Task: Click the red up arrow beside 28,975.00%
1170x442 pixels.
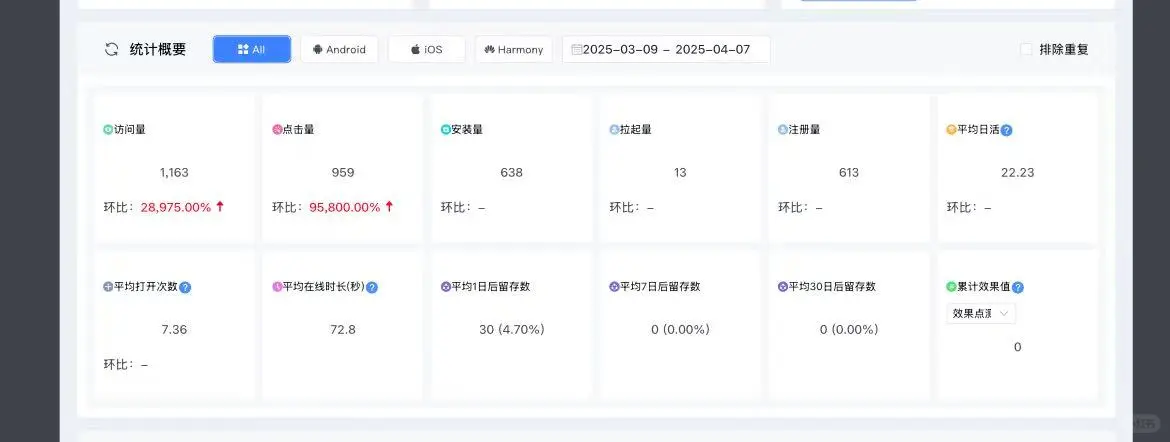Action: 219,207
